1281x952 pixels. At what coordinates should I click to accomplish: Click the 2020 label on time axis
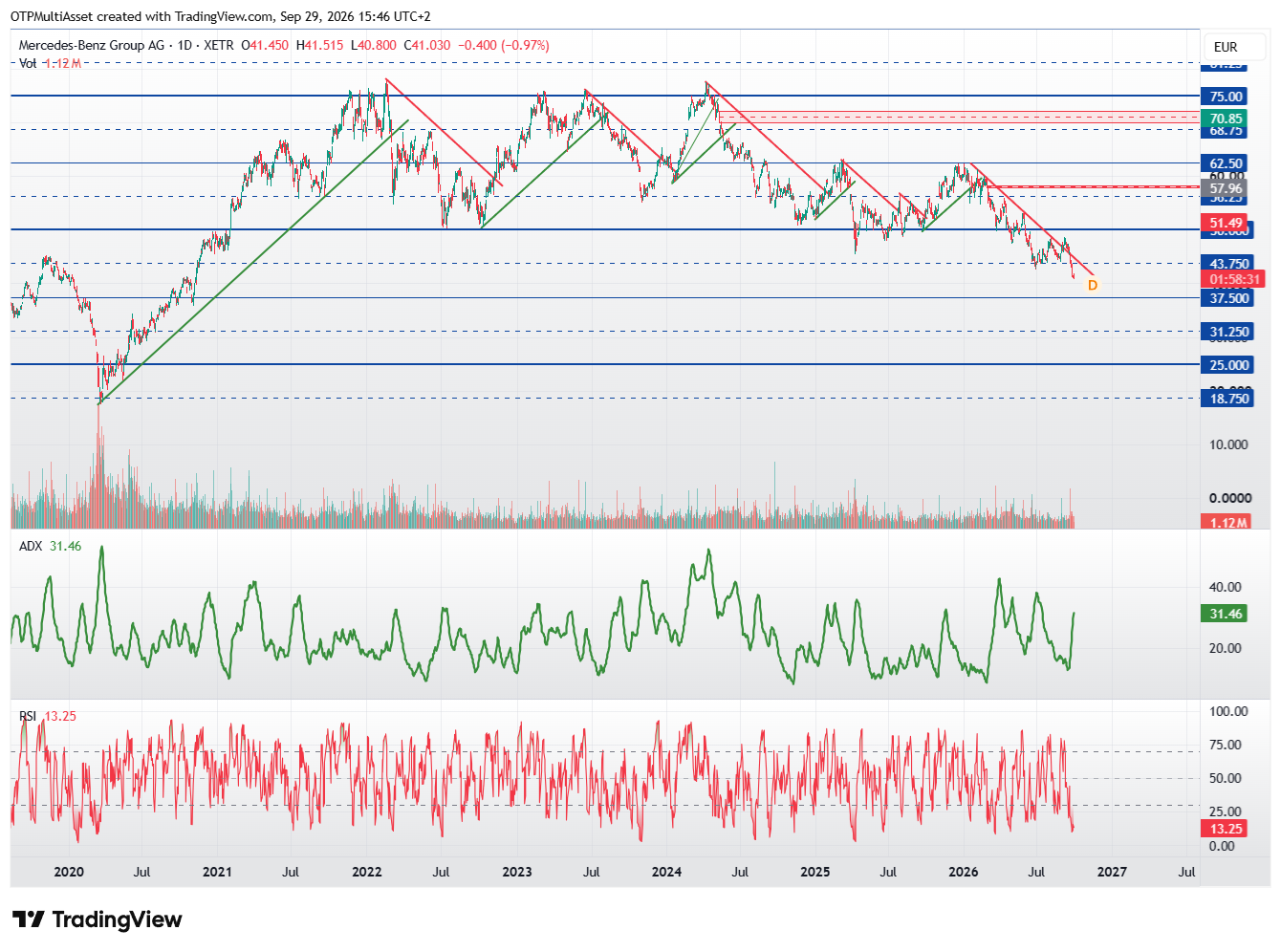[x=69, y=872]
